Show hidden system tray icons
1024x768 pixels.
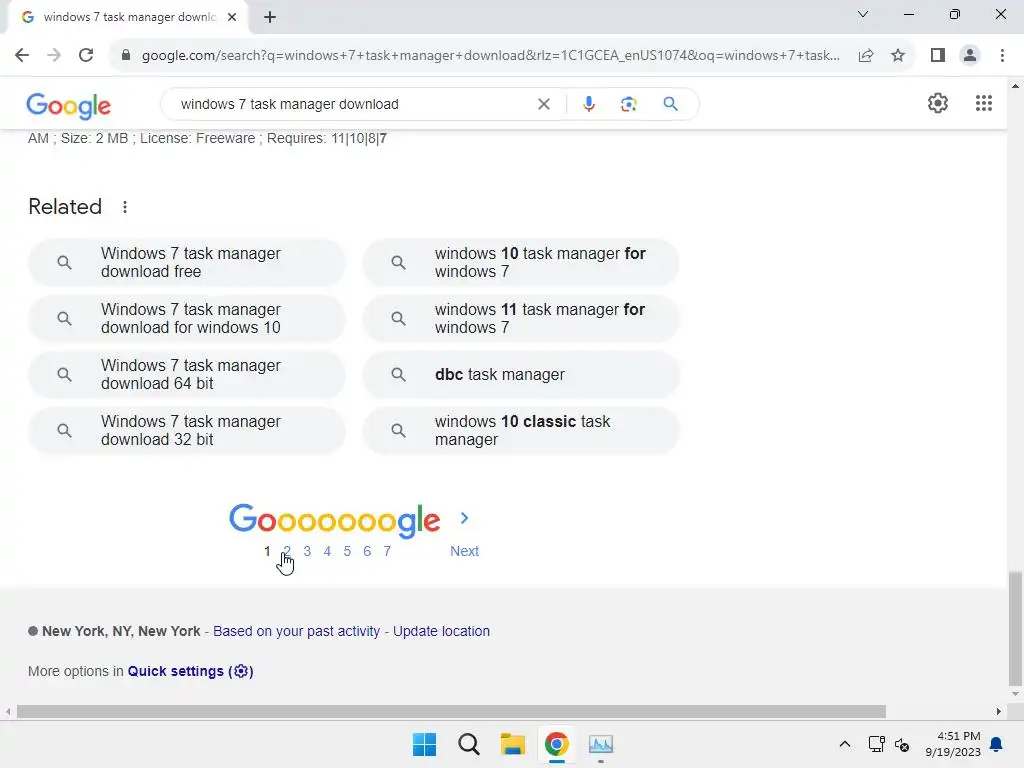[x=844, y=744]
